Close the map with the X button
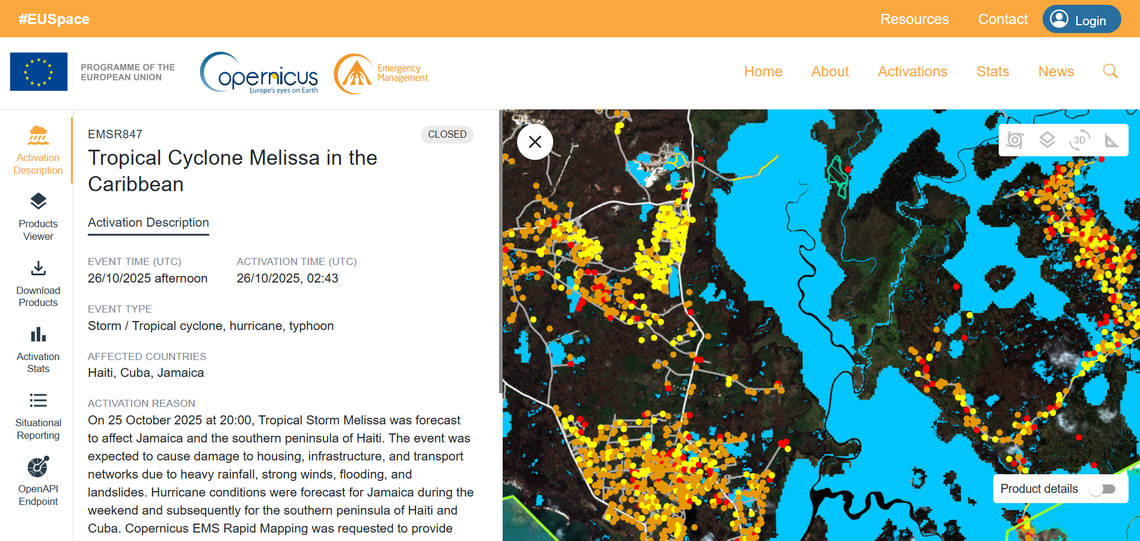 [x=535, y=142]
